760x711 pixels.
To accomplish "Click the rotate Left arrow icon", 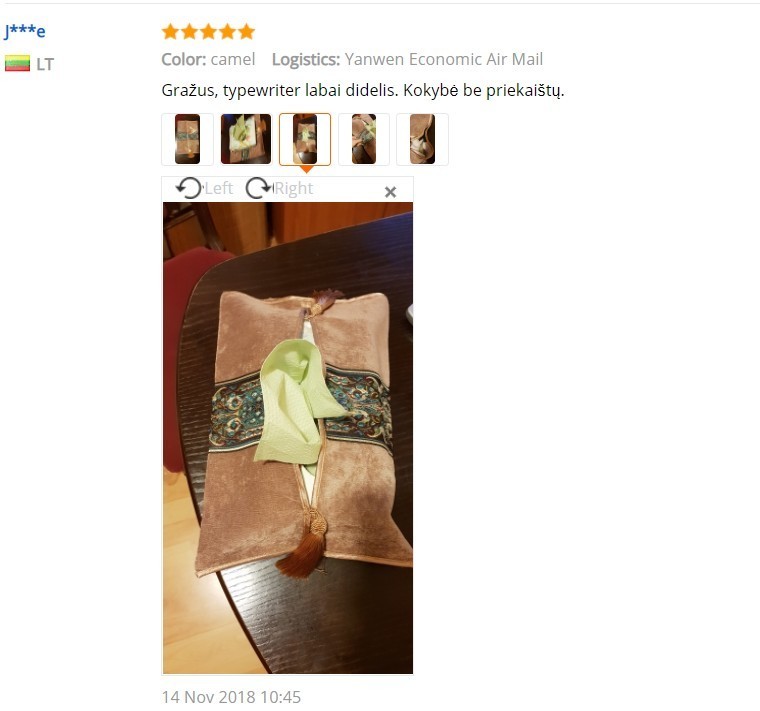I will pos(189,188).
